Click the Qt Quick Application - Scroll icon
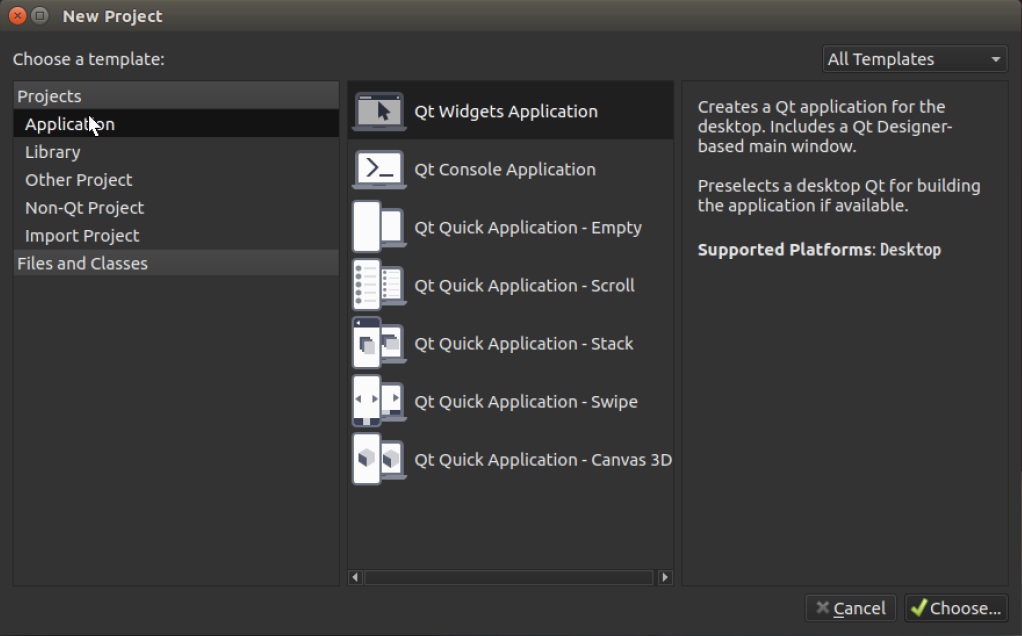The image size is (1022, 636). 379,285
